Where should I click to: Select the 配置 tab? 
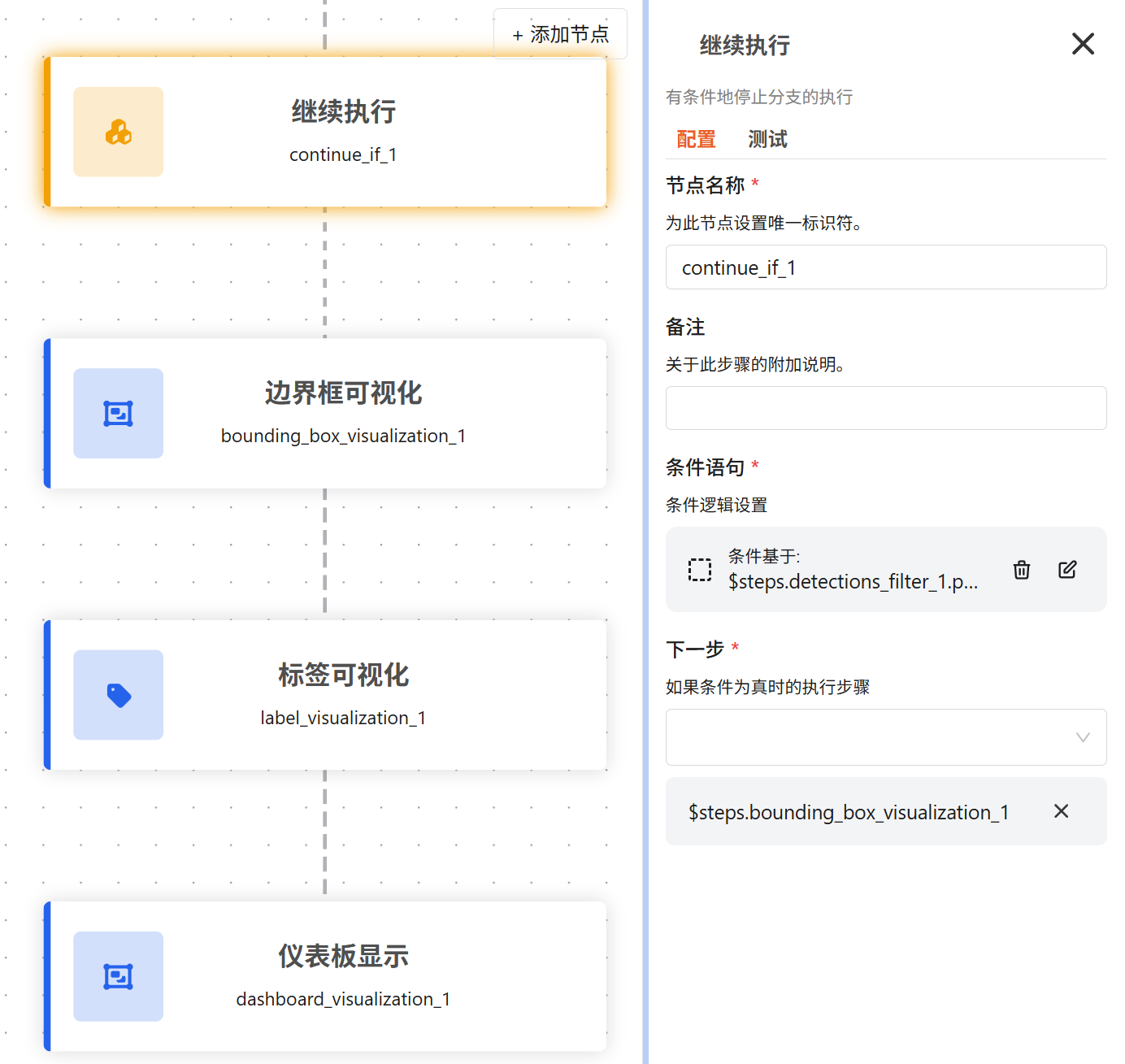[696, 140]
